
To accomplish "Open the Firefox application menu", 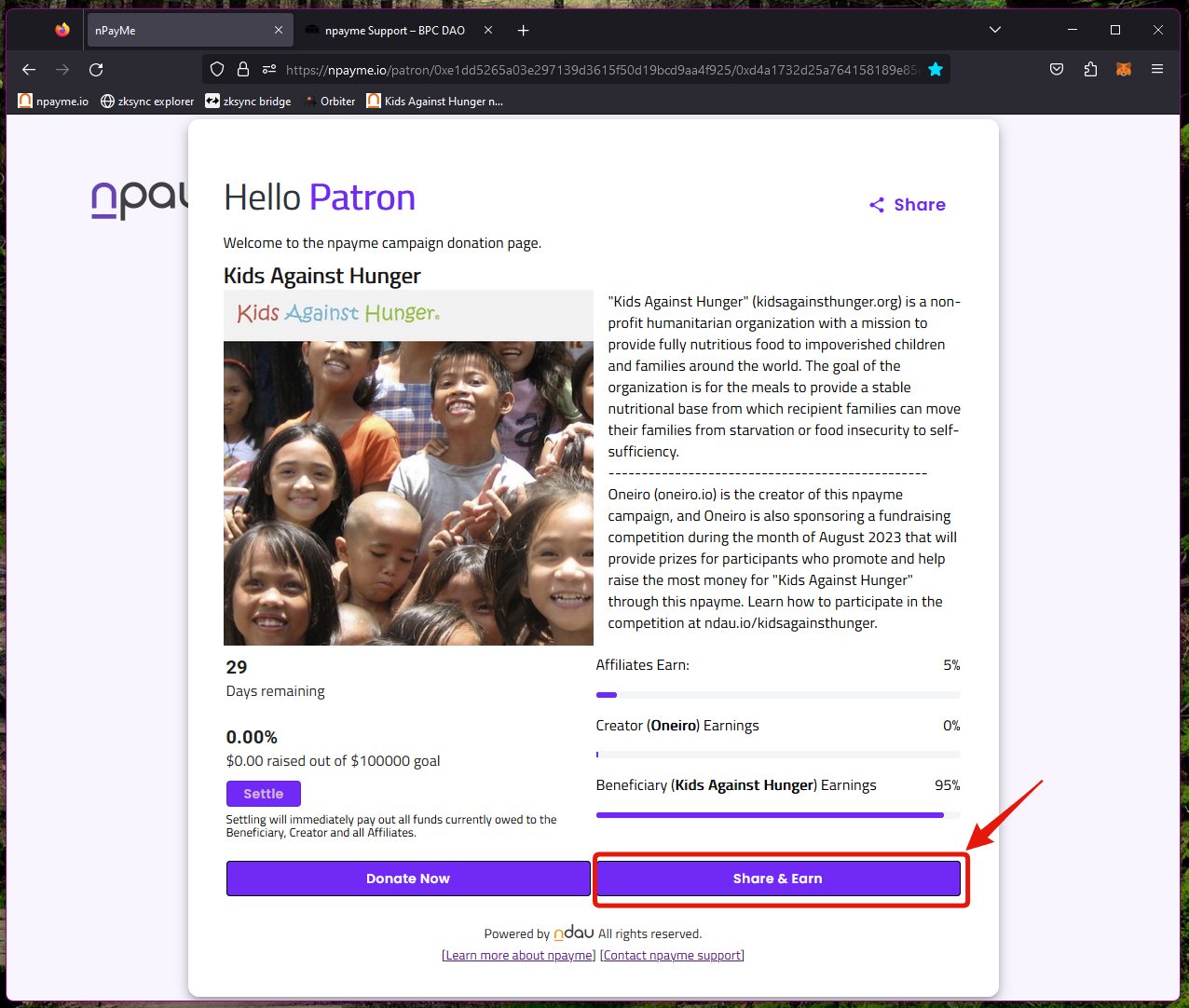I will coord(1157,69).
